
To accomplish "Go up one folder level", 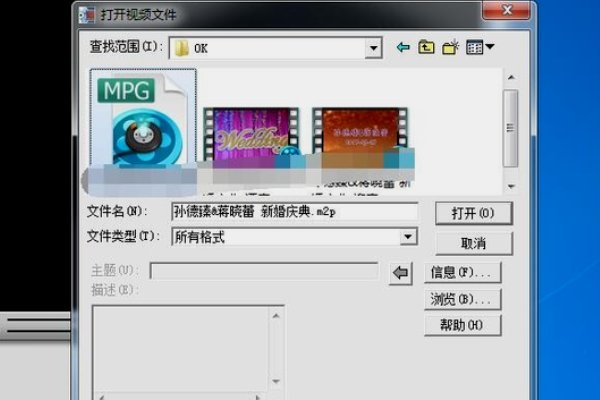I will [x=426, y=47].
